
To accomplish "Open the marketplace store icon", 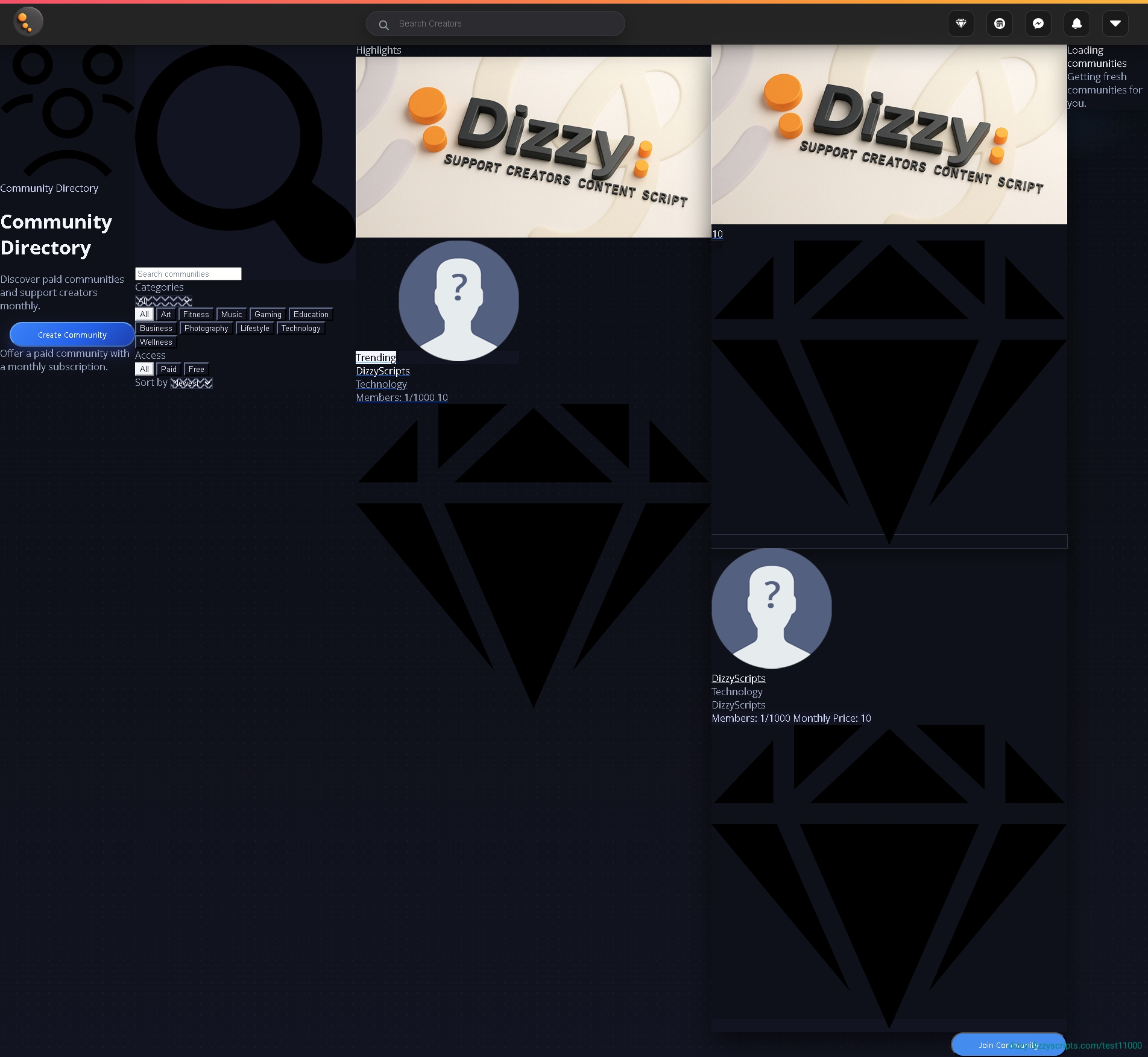I will point(999,24).
